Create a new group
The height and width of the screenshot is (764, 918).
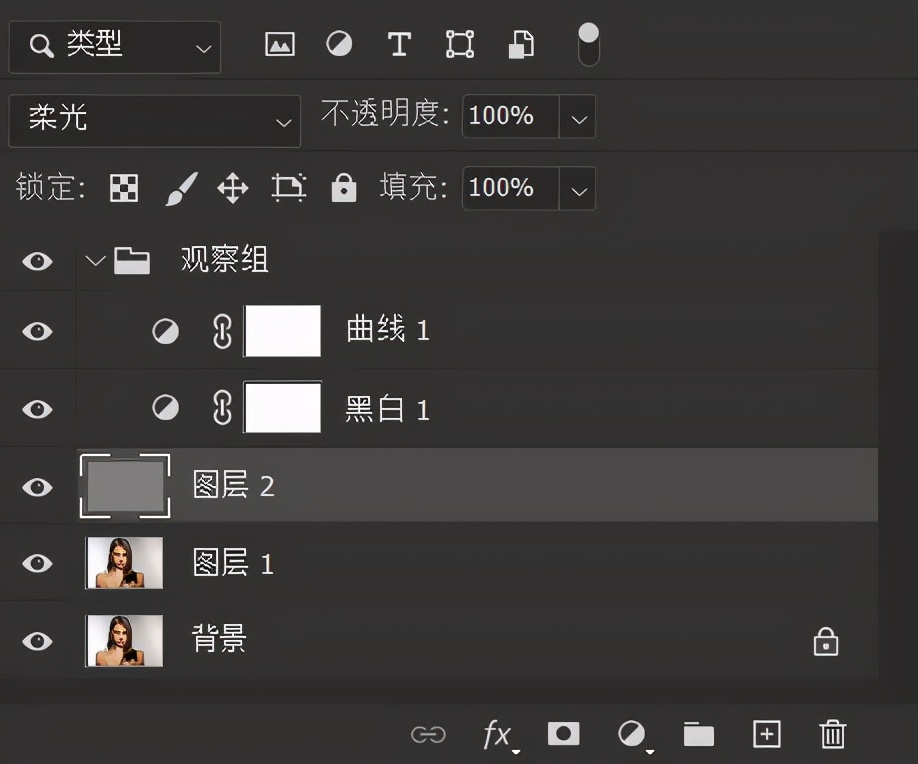699,734
